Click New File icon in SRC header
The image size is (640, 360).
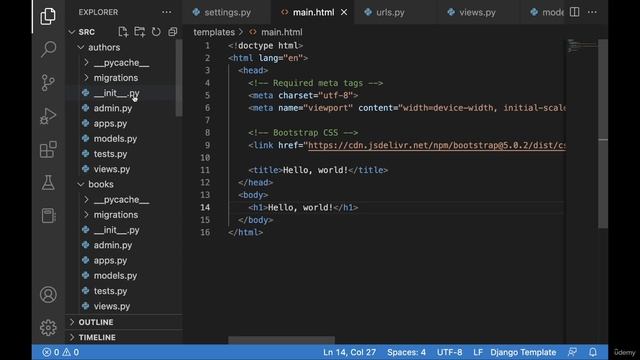(x=122, y=31)
